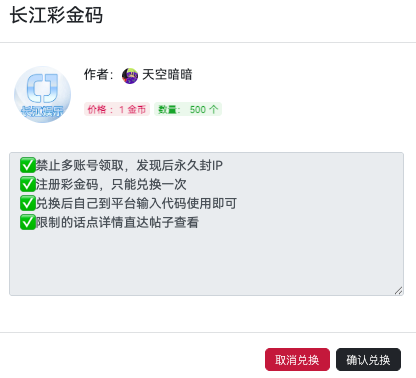Screen dimensions: 416x378
Task: Click the dialog title 长江彩金码
Action: tap(56, 15)
